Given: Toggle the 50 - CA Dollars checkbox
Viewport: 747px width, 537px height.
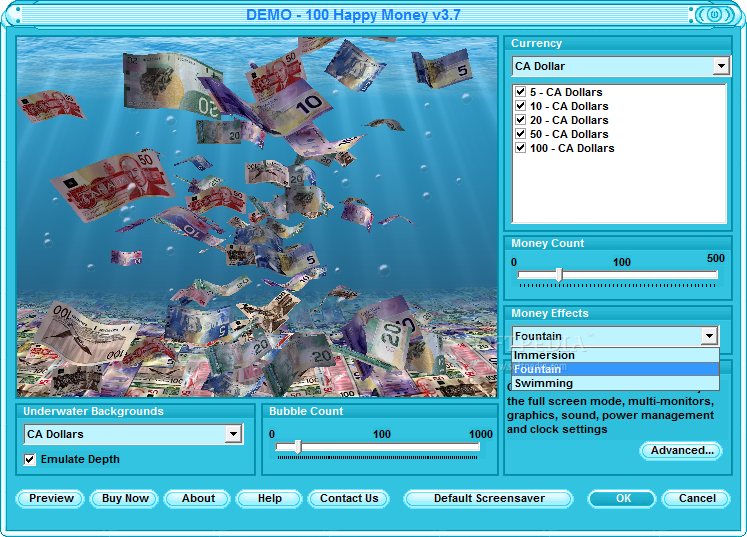Looking at the screenshot, I should (x=520, y=134).
